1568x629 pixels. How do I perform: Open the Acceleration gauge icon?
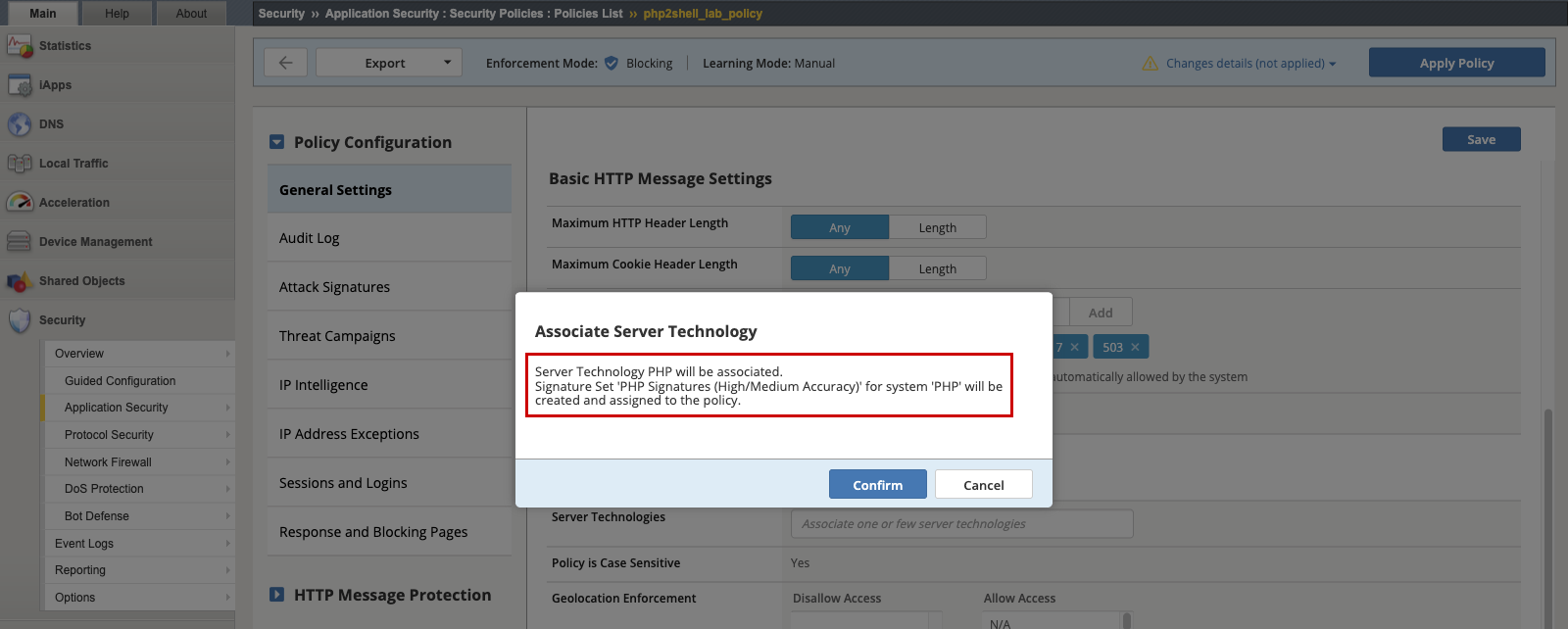point(20,203)
